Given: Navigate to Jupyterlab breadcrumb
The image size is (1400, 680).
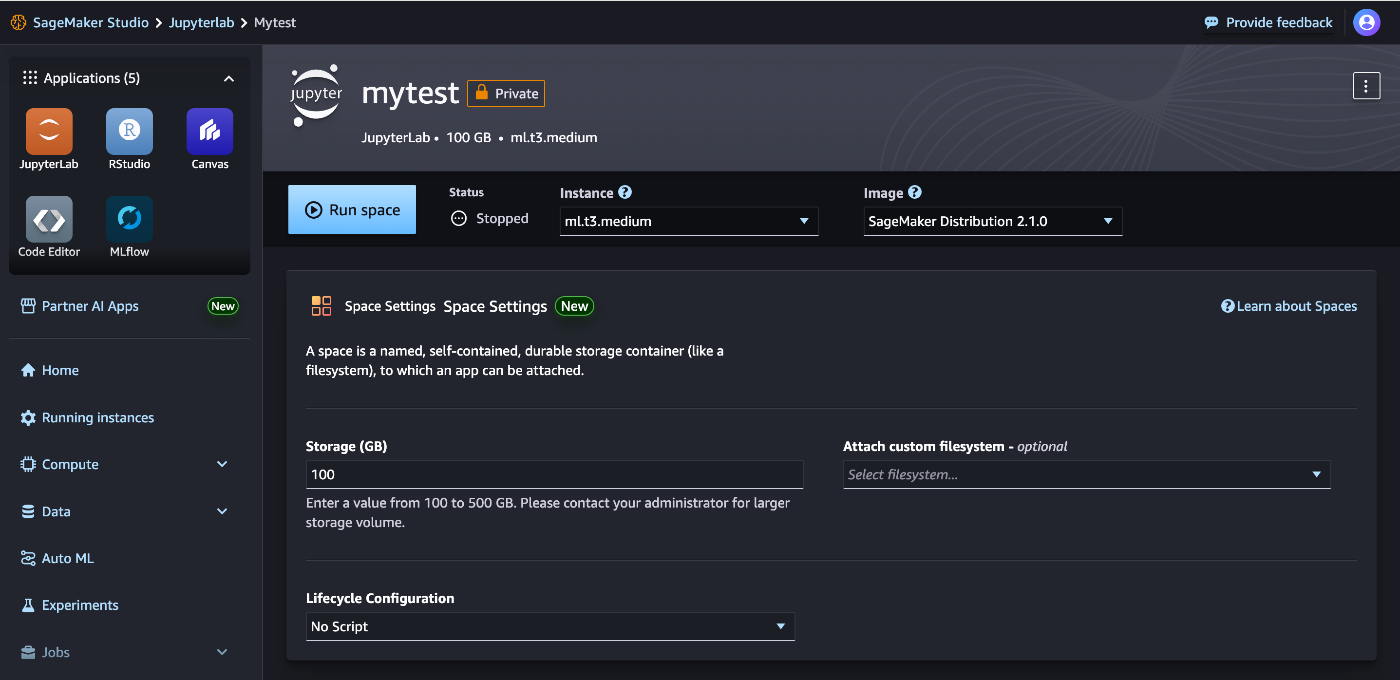Looking at the screenshot, I should pos(202,22).
